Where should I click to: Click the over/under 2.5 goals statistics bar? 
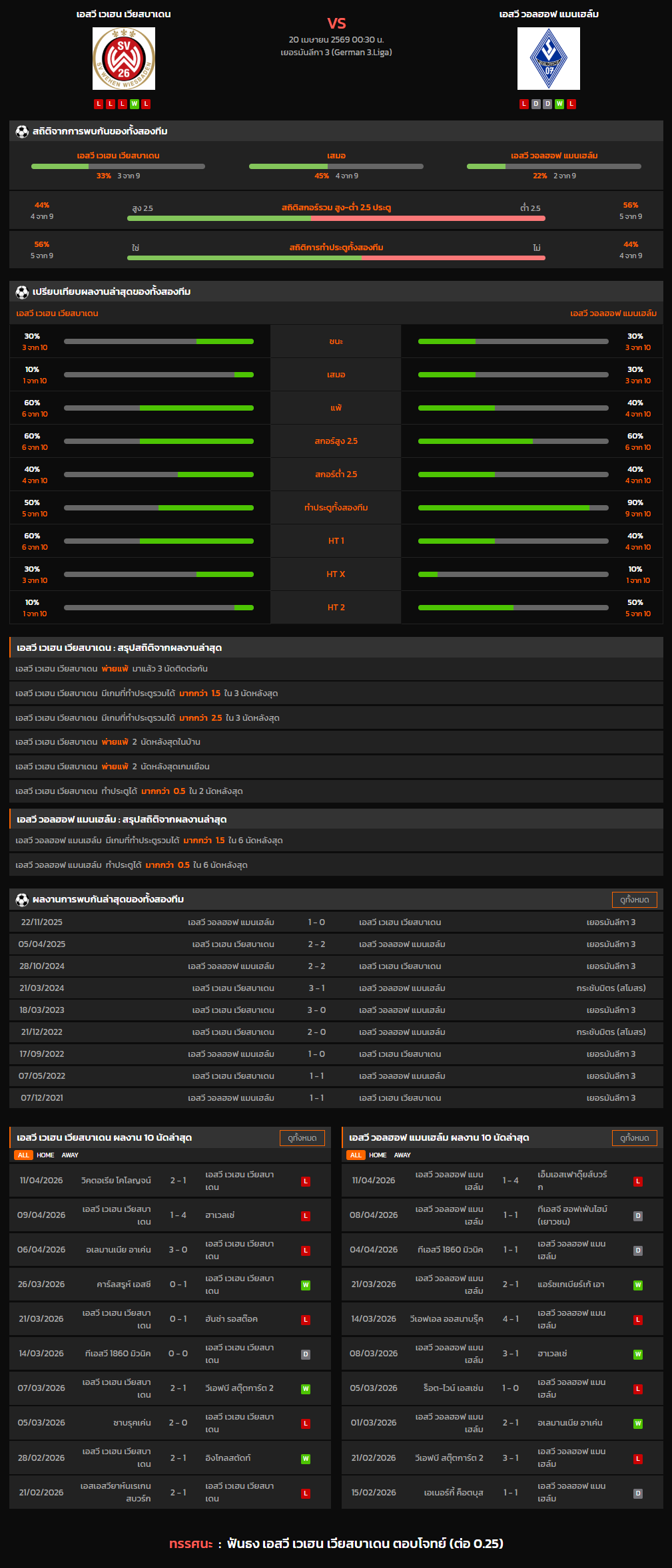(336, 218)
